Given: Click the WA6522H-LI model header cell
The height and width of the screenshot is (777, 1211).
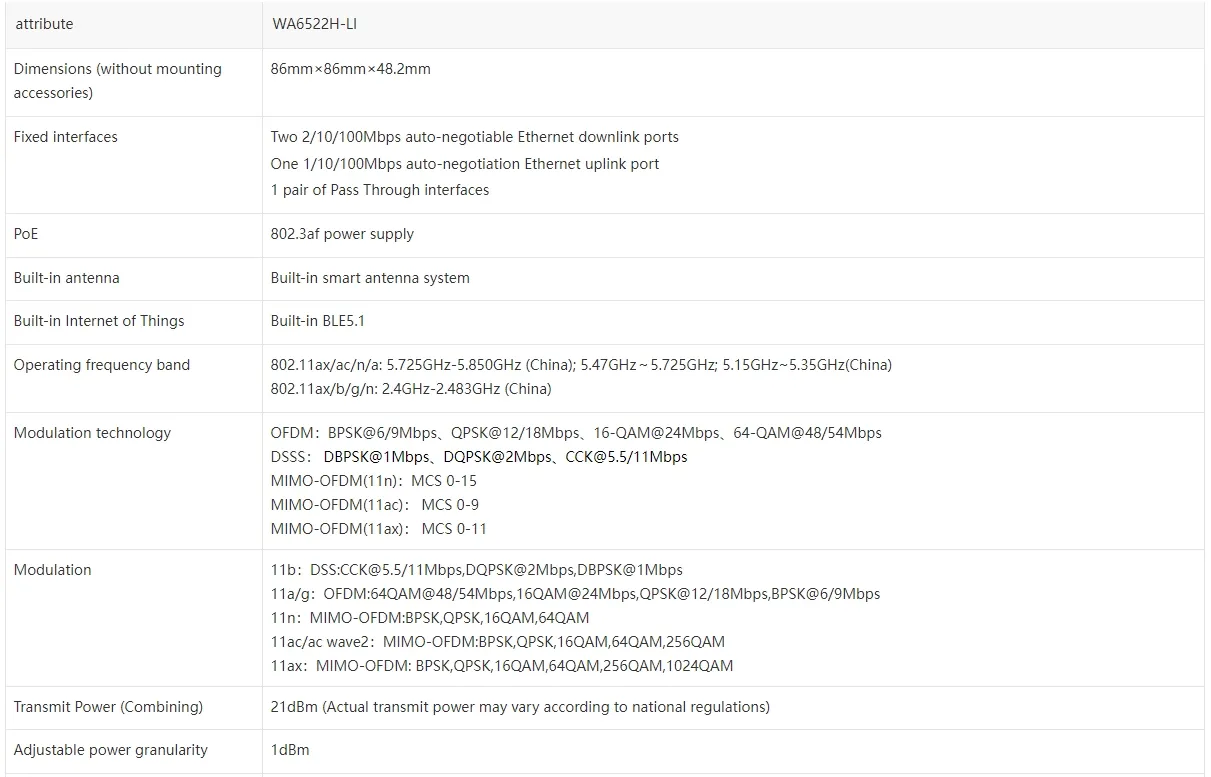Looking at the screenshot, I should (x=314, y=24).
